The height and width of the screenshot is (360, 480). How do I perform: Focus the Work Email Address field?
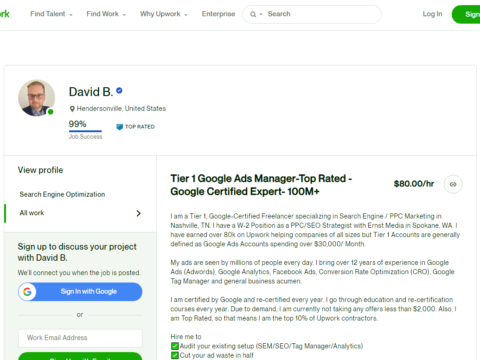tap(80, 338)
